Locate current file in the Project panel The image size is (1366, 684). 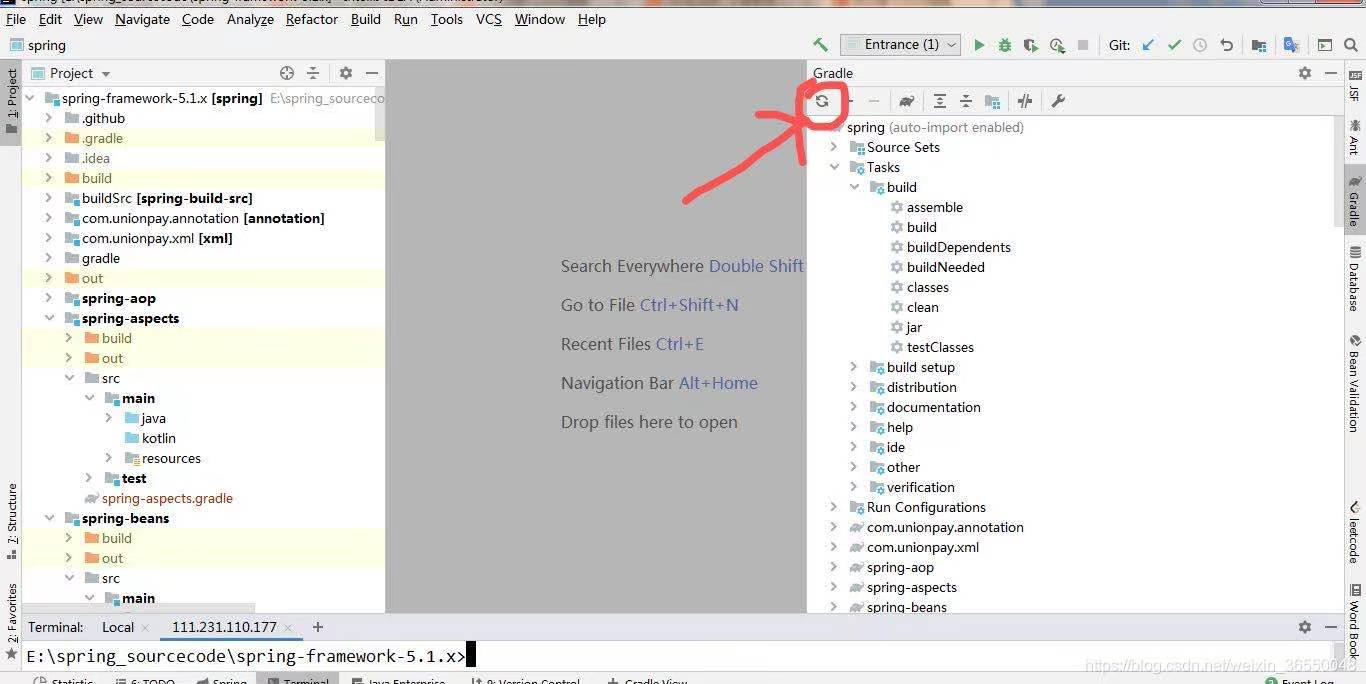pyautogui.click(x=287, y=73)
